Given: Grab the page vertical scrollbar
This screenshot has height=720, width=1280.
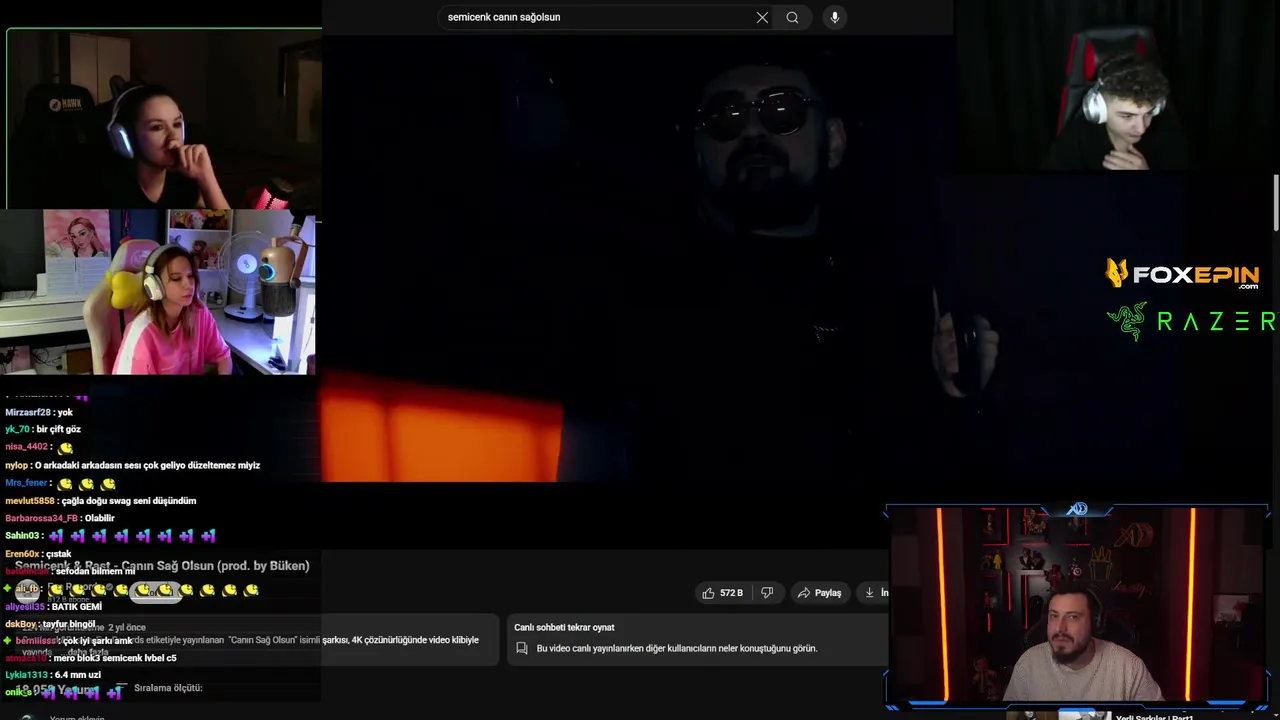Looking at the screenshot, I should 1275,203.
